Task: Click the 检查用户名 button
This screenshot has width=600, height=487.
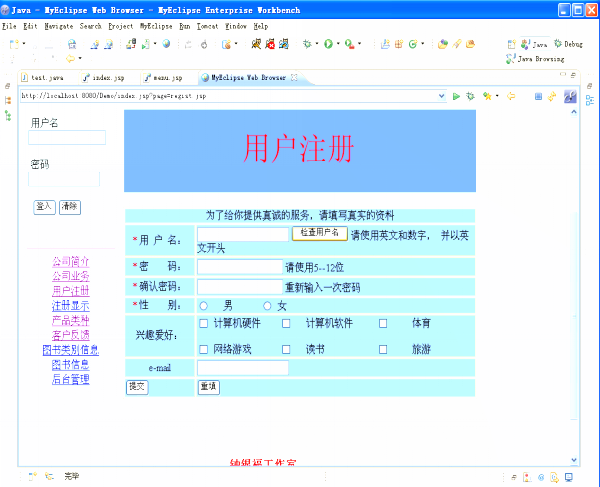Action: tap(320, 233)
